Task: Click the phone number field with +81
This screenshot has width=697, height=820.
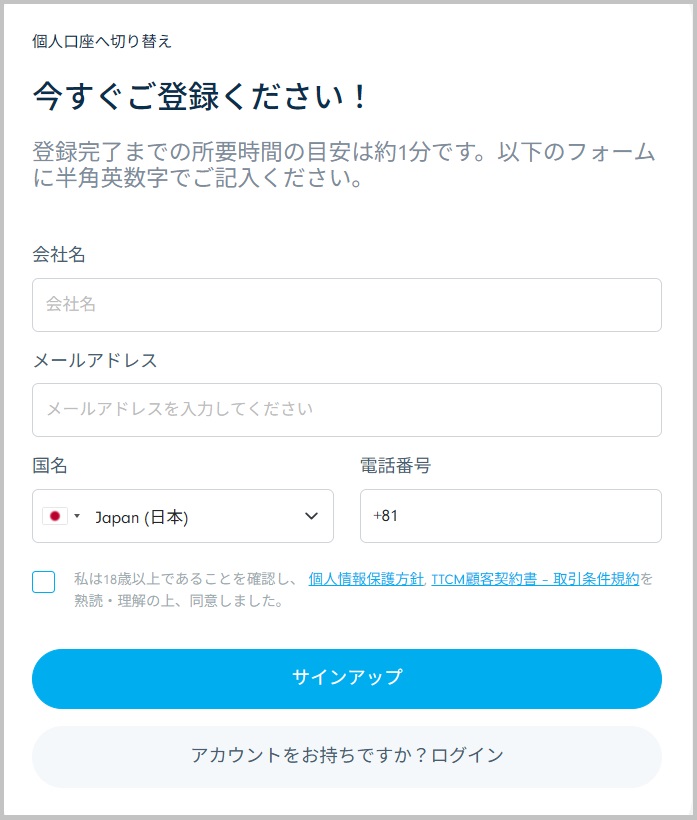Action: click(510, 516)
